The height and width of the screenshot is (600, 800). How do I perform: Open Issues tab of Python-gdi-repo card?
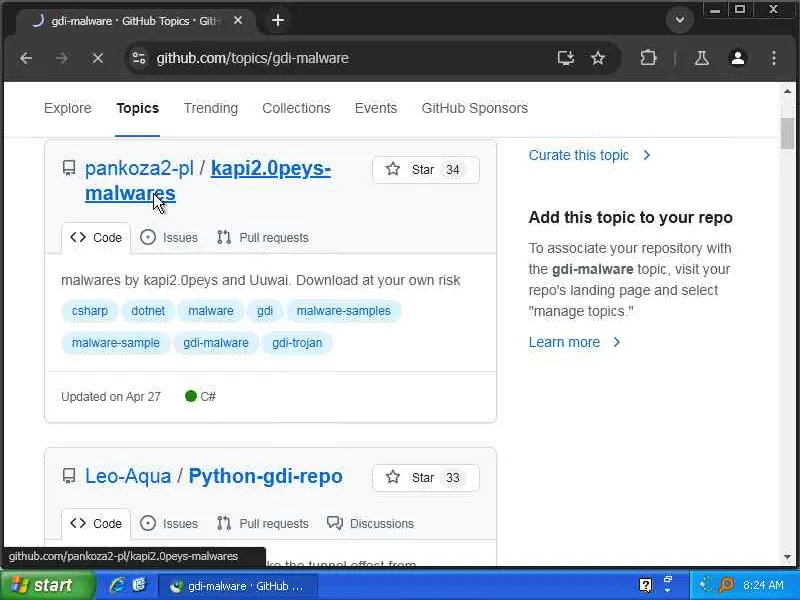(x=169, y=523)
